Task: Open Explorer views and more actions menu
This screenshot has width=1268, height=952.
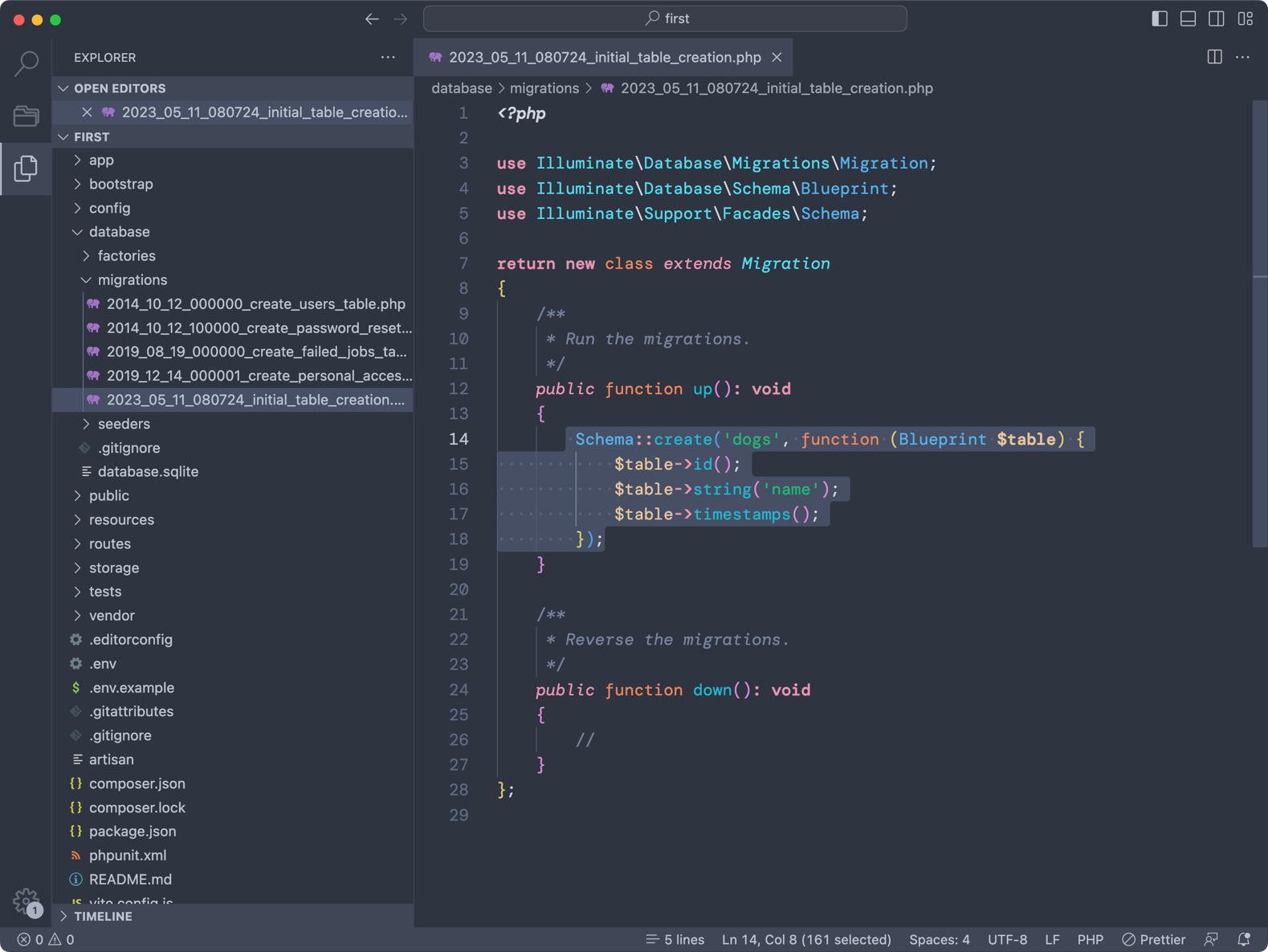Action: click(x=388, y=57)
